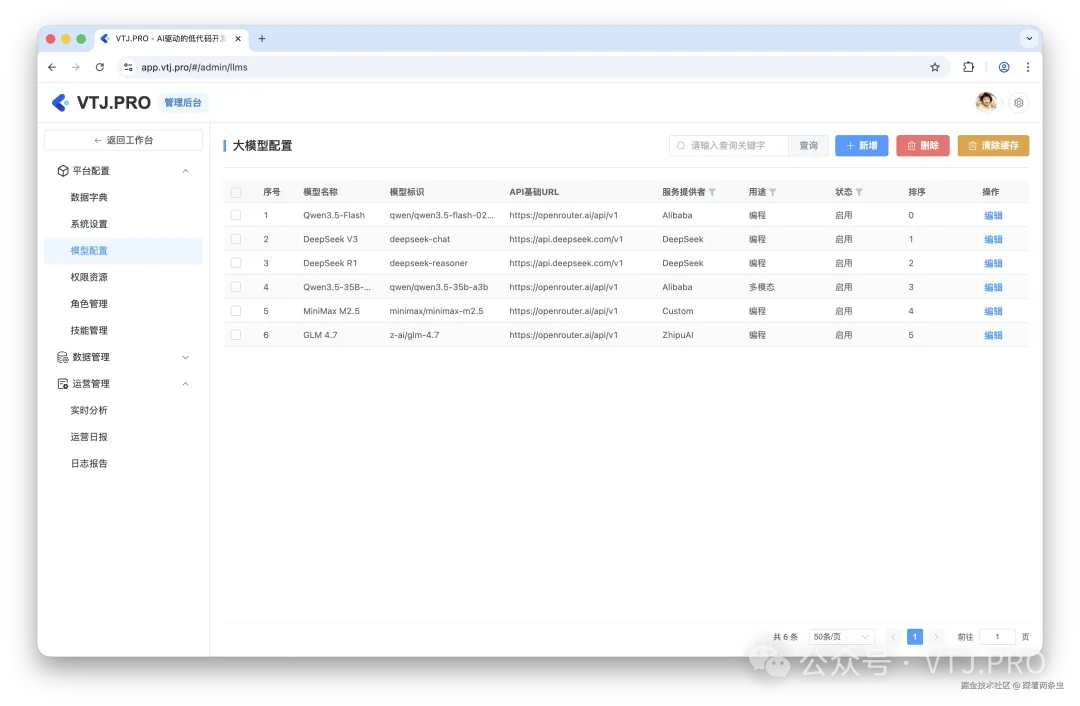The image size is (1080, 706).
Task: Edit the Qwen3.5-35B row via 编辑
Action: coord(993,287)
